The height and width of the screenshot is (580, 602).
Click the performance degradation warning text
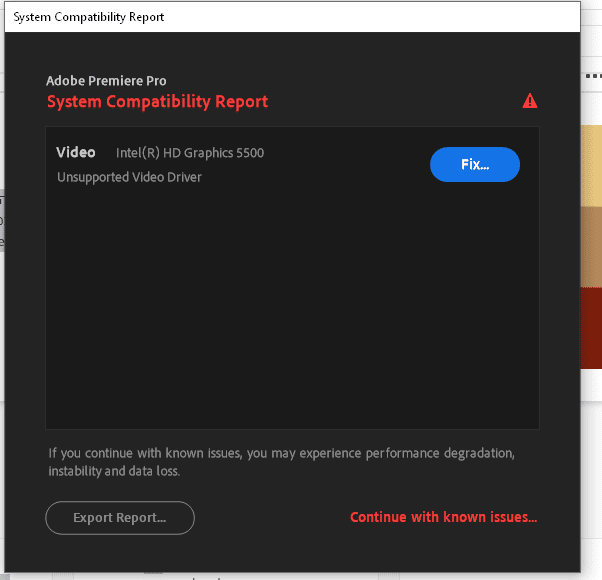click(x=281, y=462)
